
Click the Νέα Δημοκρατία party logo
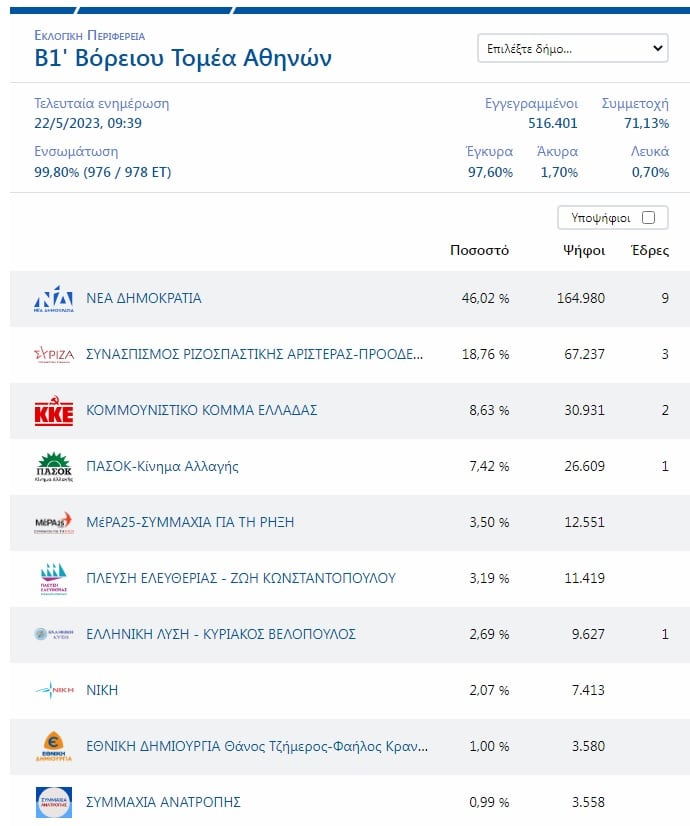(x=53, y=298)
